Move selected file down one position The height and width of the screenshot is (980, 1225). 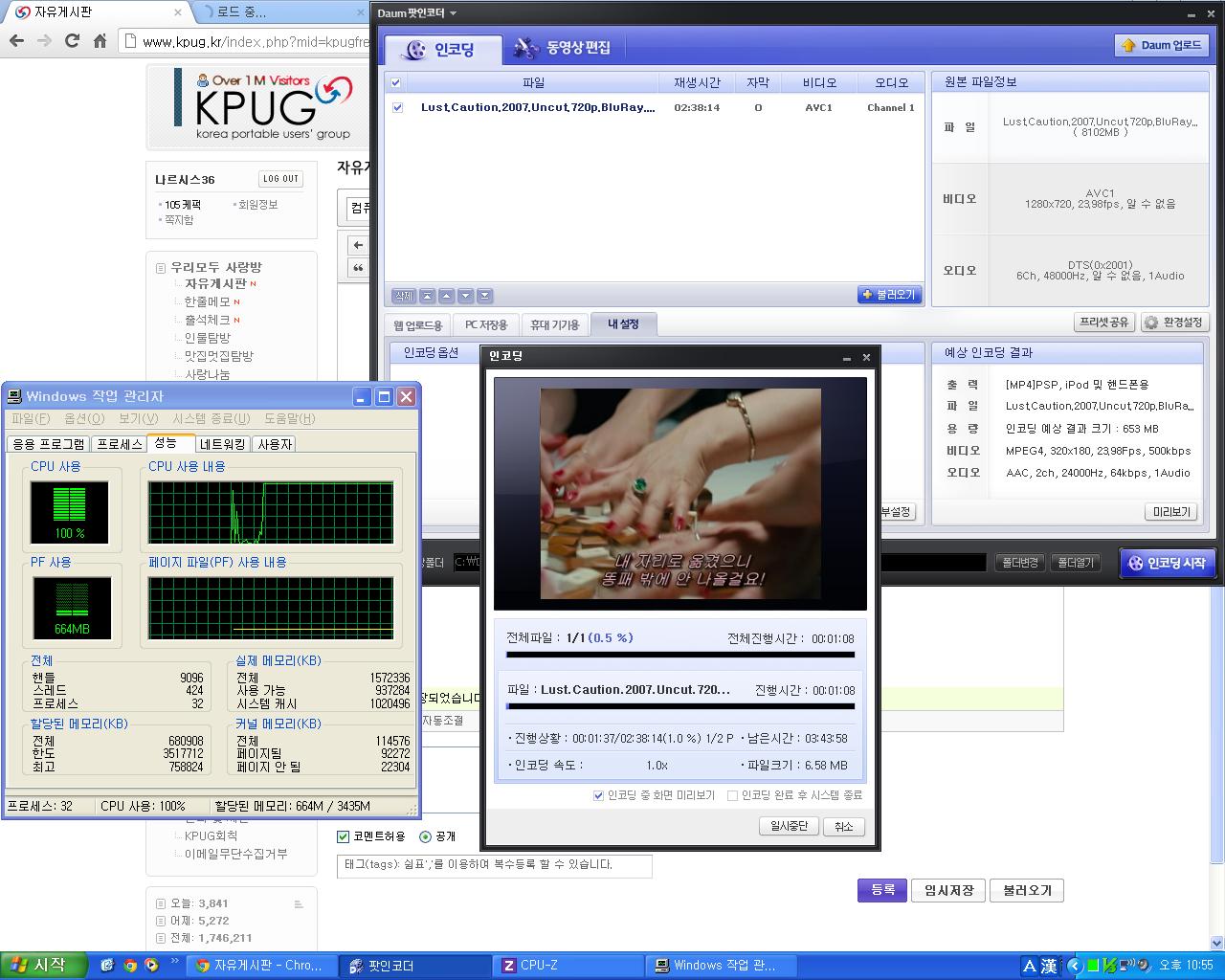(x=465, y=296)
